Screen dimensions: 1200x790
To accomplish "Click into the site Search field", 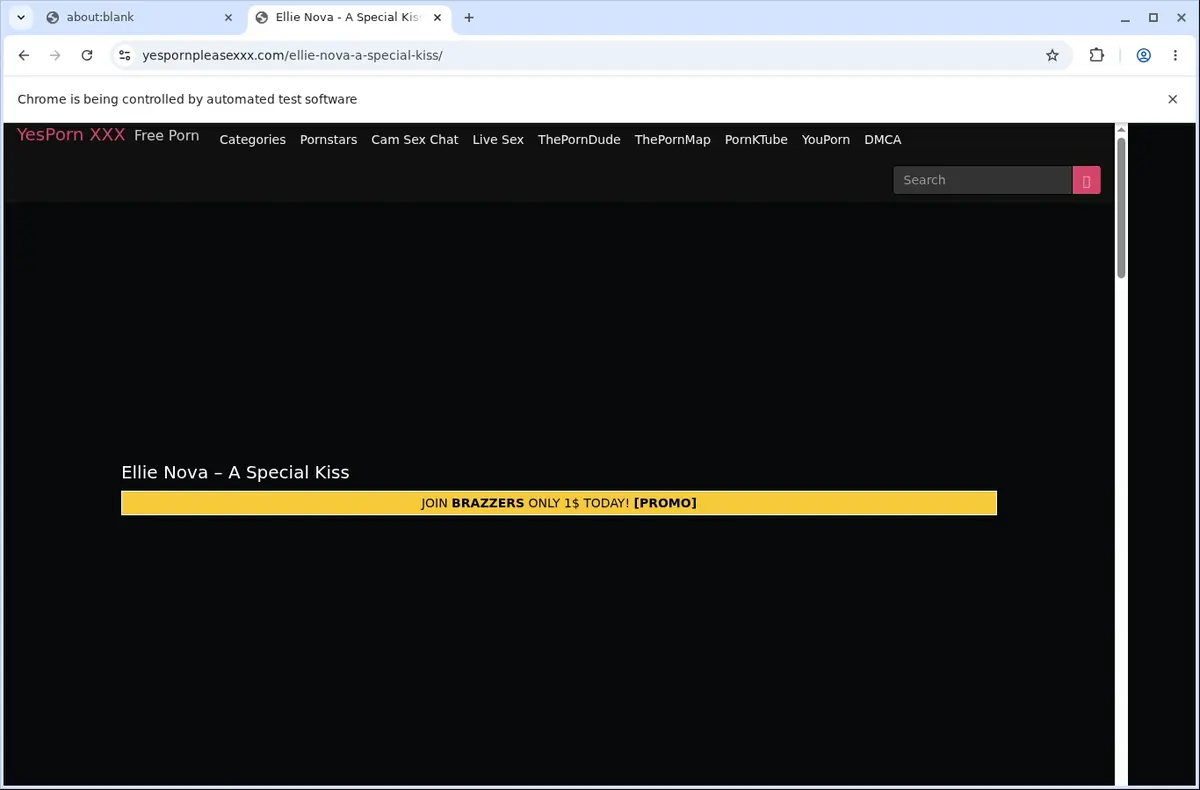I will click(982, 180).
